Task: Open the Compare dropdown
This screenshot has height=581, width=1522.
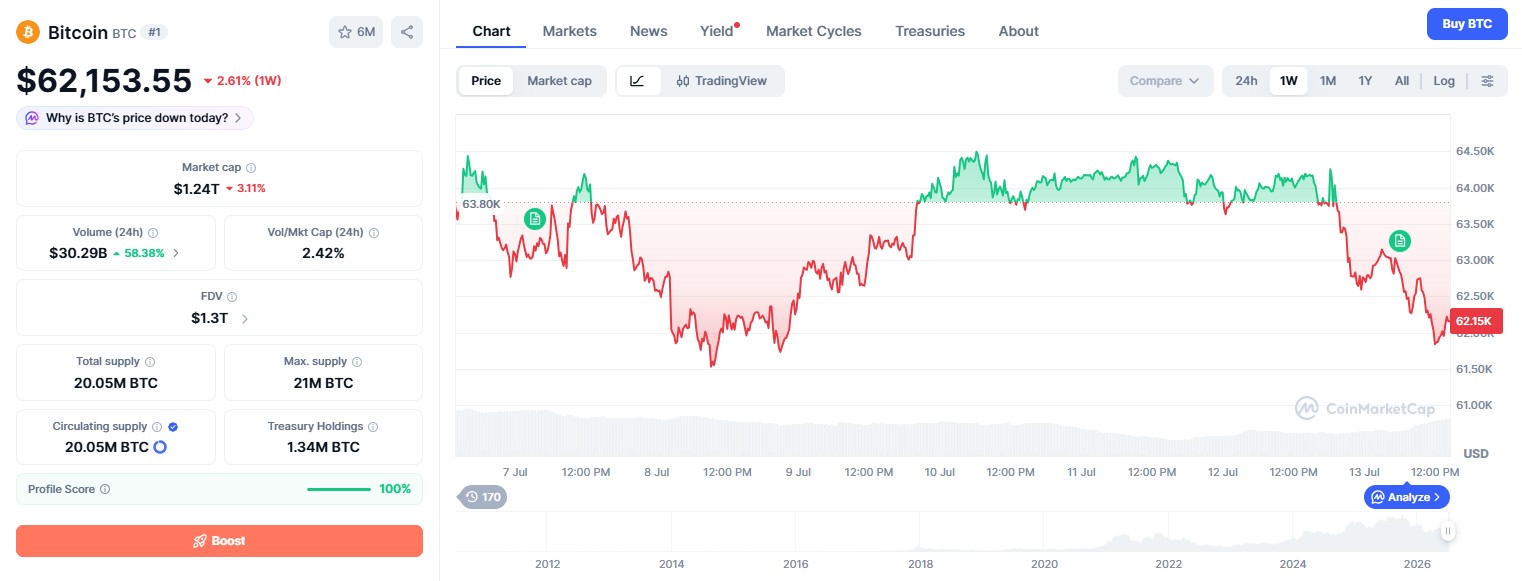Action: coord(1165,81)
